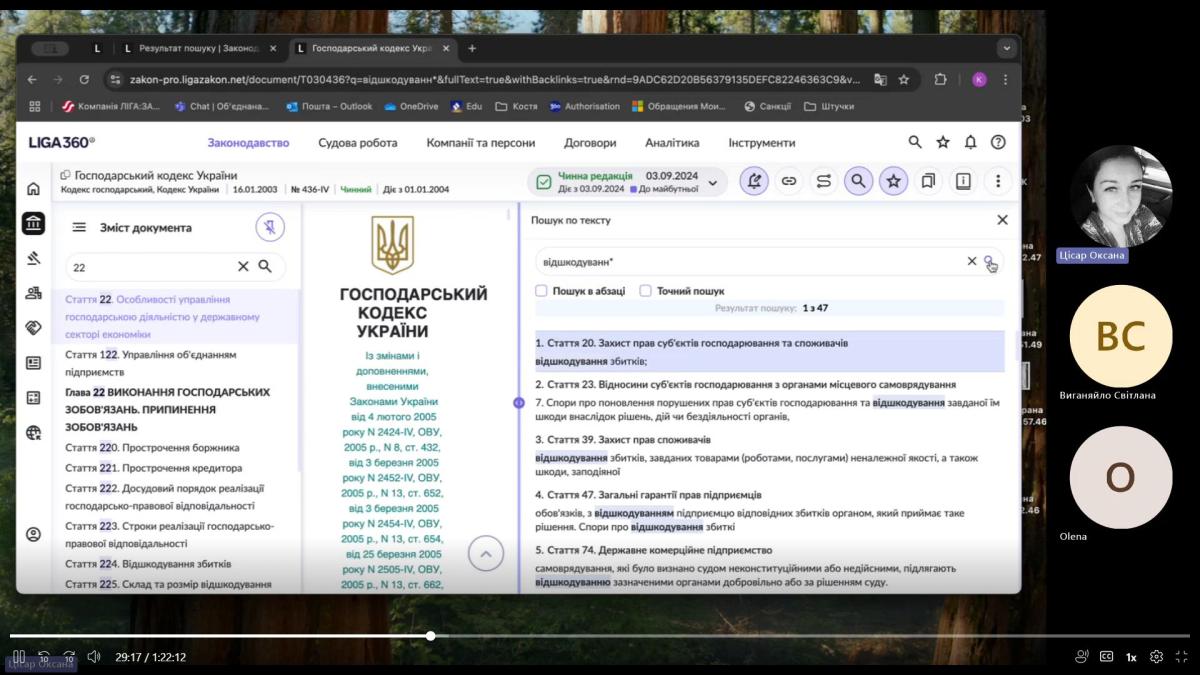
Task: Enable the Точний пошук checkbox
Action: [x=645, y=291]
